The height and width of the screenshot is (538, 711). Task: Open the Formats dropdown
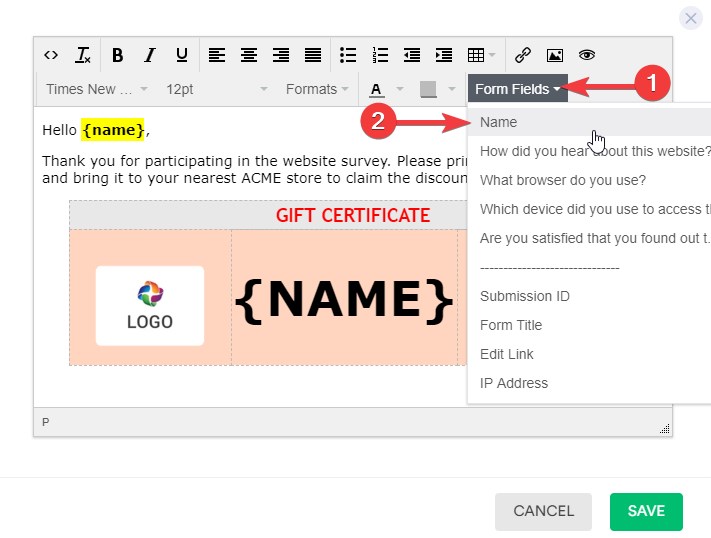pos(317,89)
